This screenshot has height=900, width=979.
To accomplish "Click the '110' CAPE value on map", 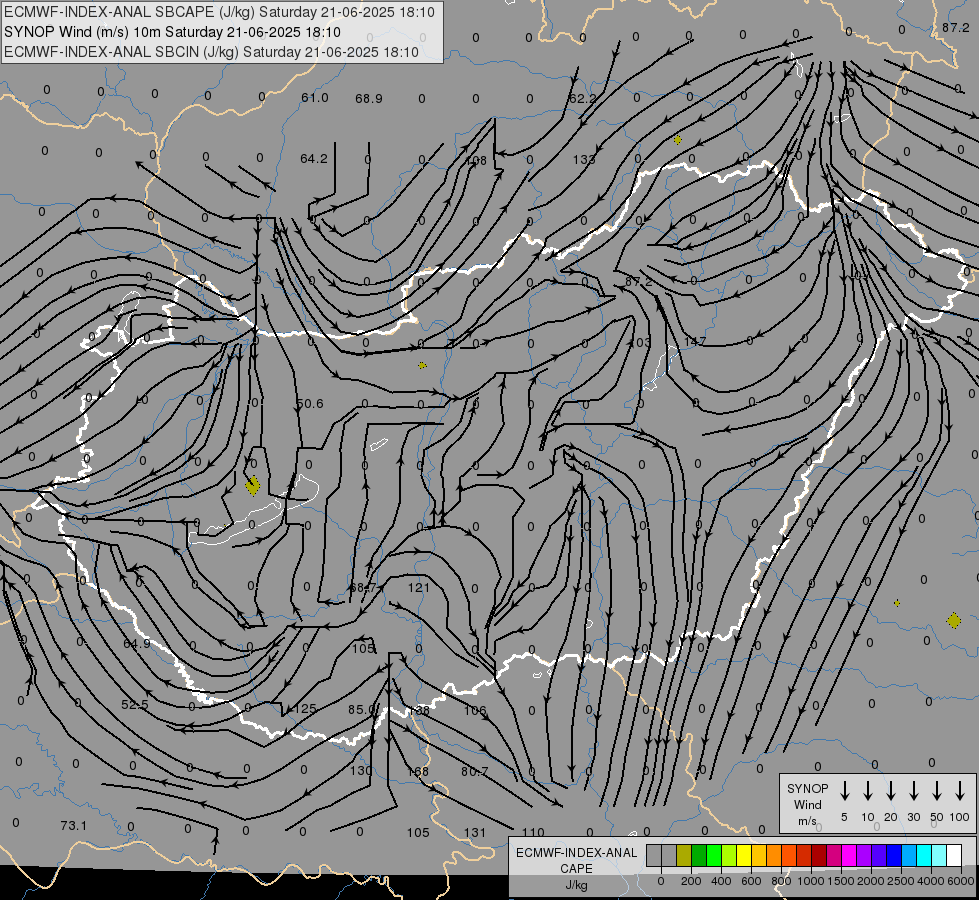I will point(533,832).
